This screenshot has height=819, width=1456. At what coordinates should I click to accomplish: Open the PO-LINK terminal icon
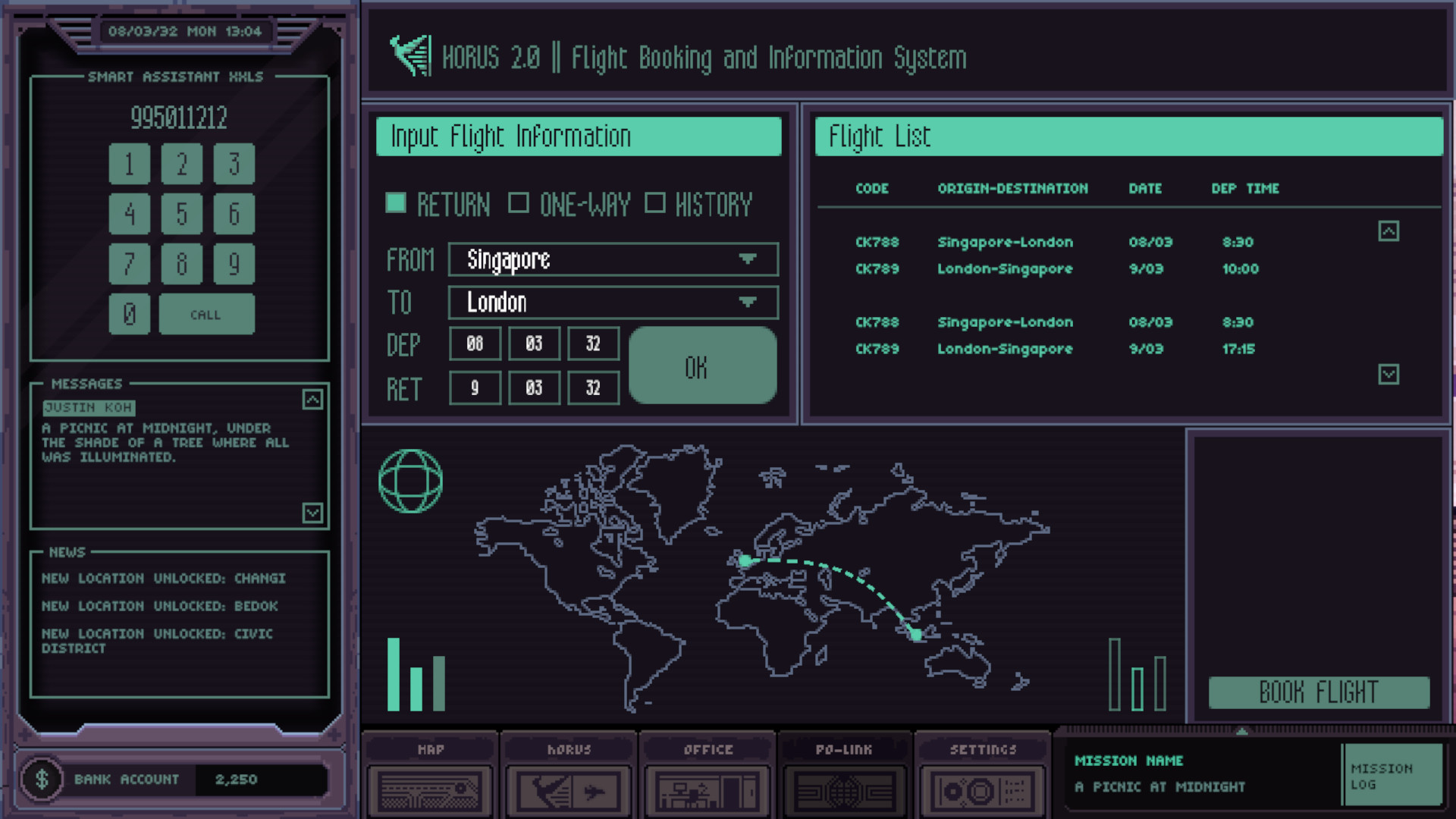[845, 789]
